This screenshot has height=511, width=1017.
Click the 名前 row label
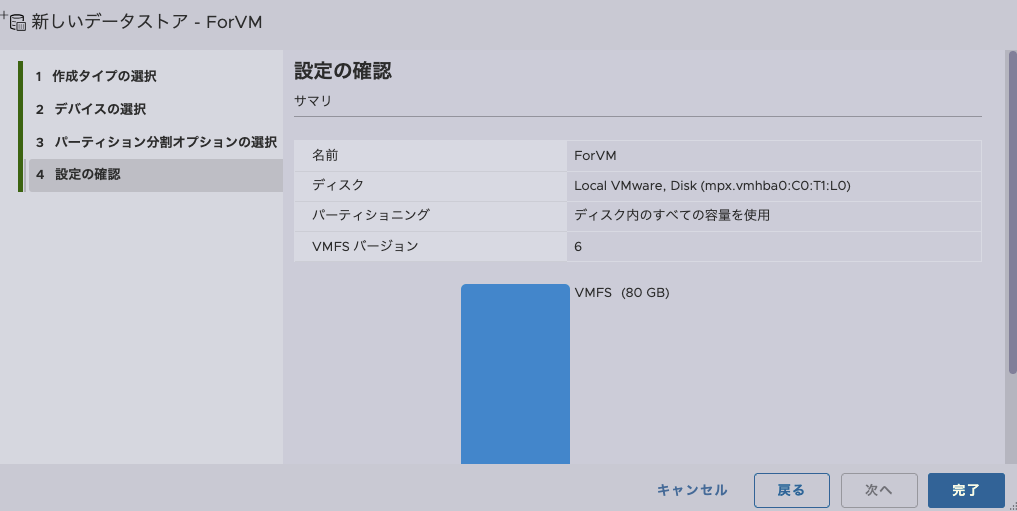pyautogui.click(x=325, y=156)
